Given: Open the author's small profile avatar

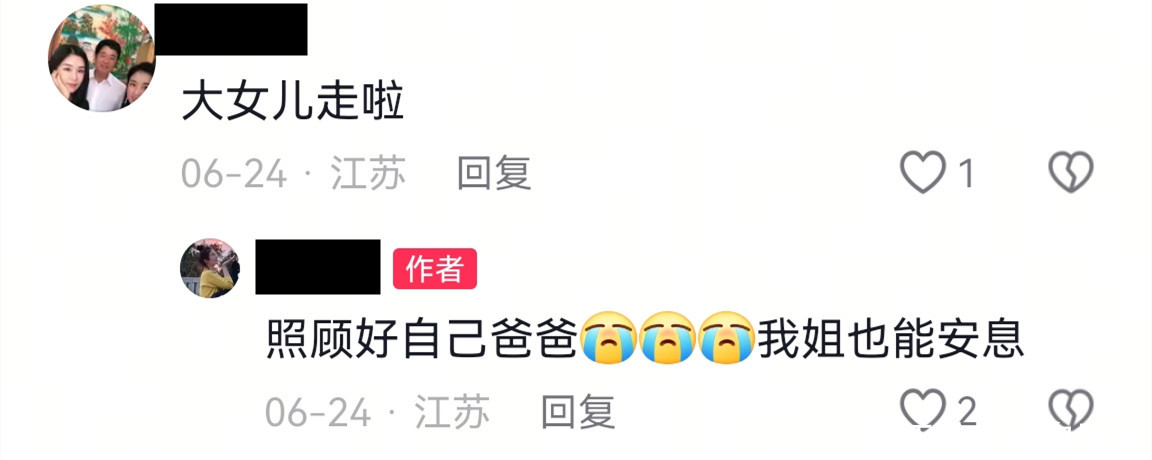Looking at the screenshot, I should [210, 268].
